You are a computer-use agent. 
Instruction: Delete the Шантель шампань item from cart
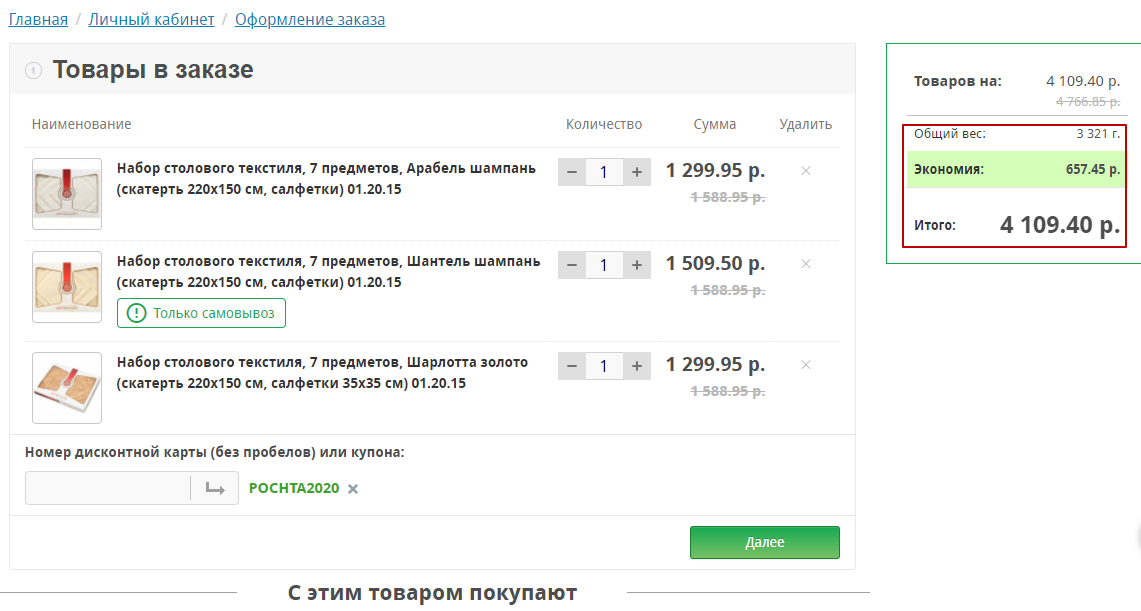[806, 264]
